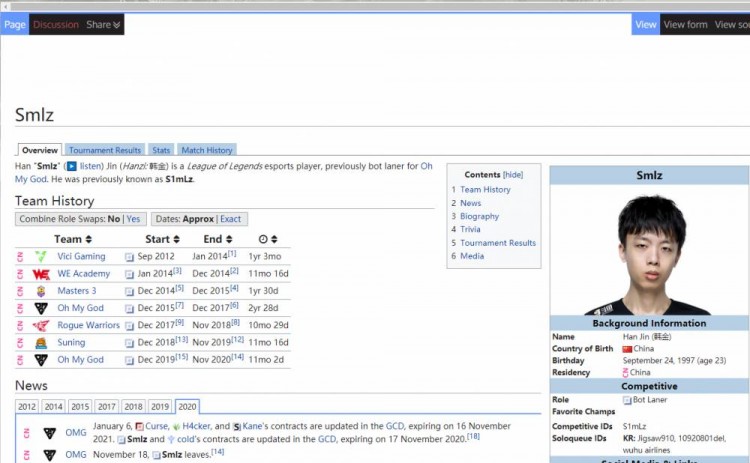The height and width of the screenshot is (463, 750).
Task: Jump to Biography in Contents
Action: (x=479, y=216)
